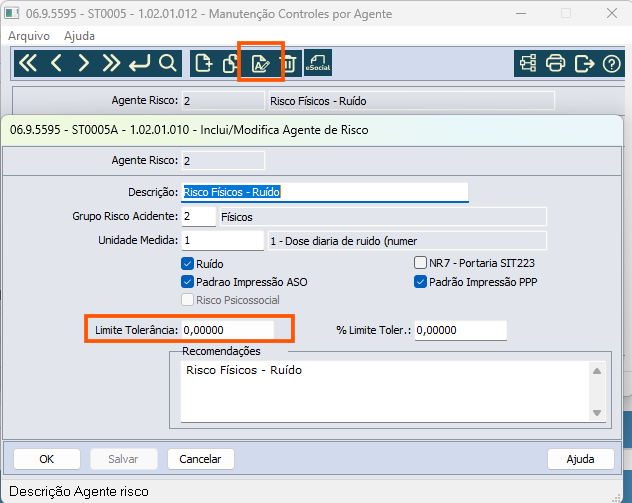The width and height of the screenshot is (632, 503).
Task: Toggle Padrão Impressão PPP checkbox
Action: [x=420, y=282]
